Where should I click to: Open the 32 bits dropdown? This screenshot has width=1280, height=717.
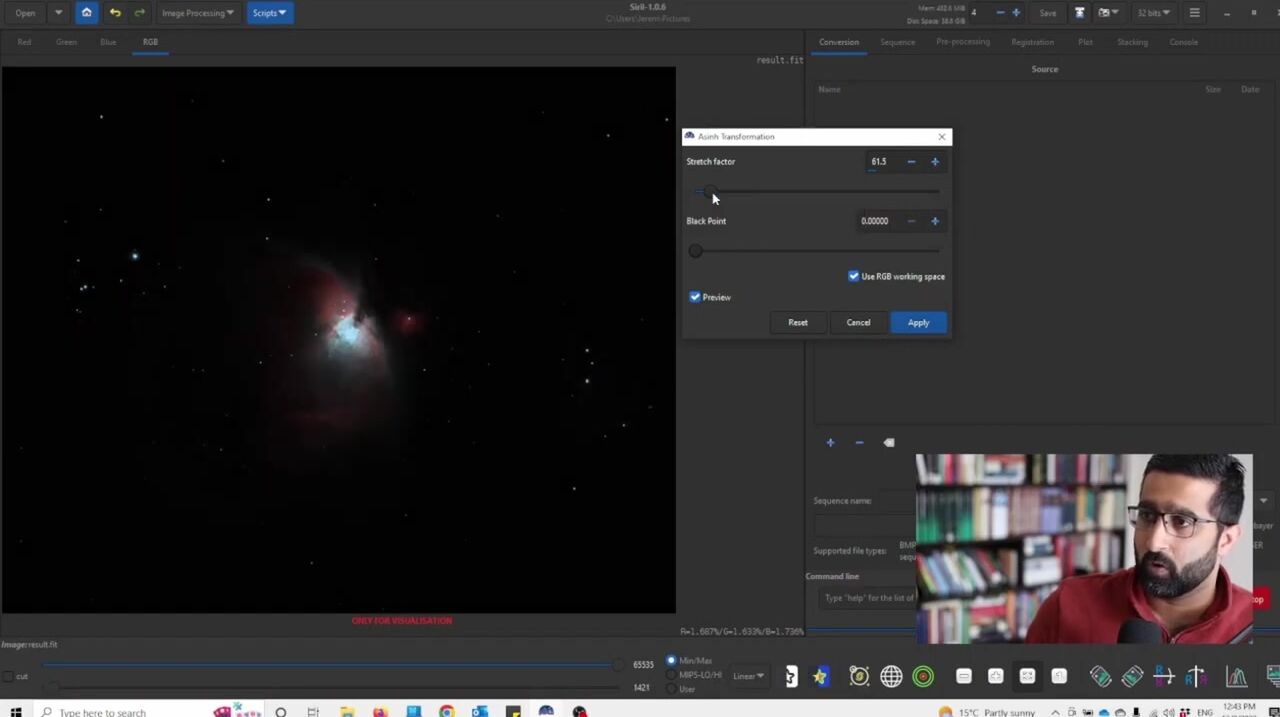1152,13
